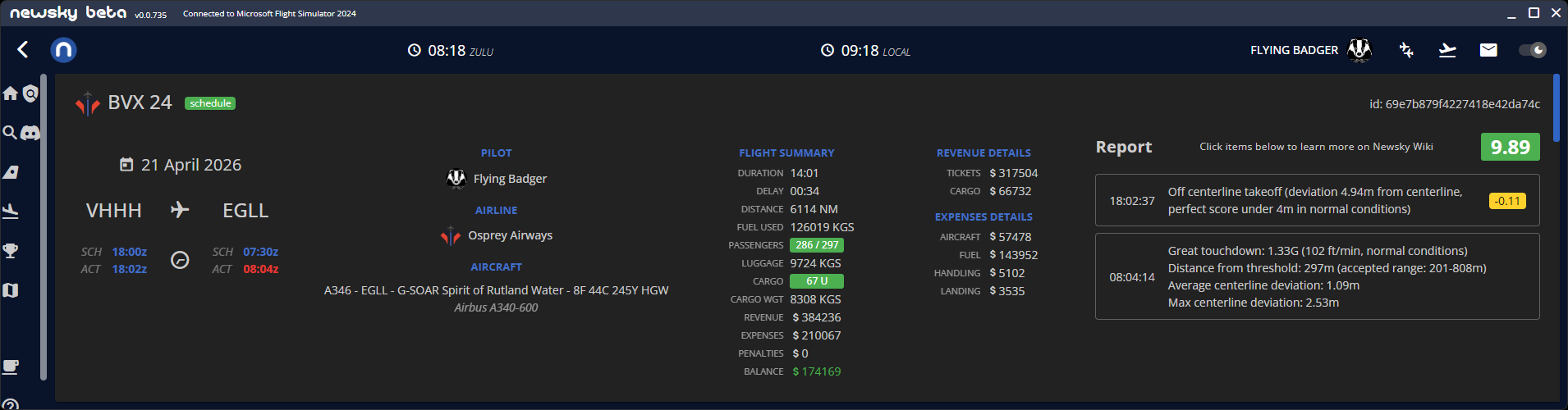Click the Newsky Wiki hint text
Image resolution: width=1568 pixels, height=410 pixels.
click(1316, 147)
